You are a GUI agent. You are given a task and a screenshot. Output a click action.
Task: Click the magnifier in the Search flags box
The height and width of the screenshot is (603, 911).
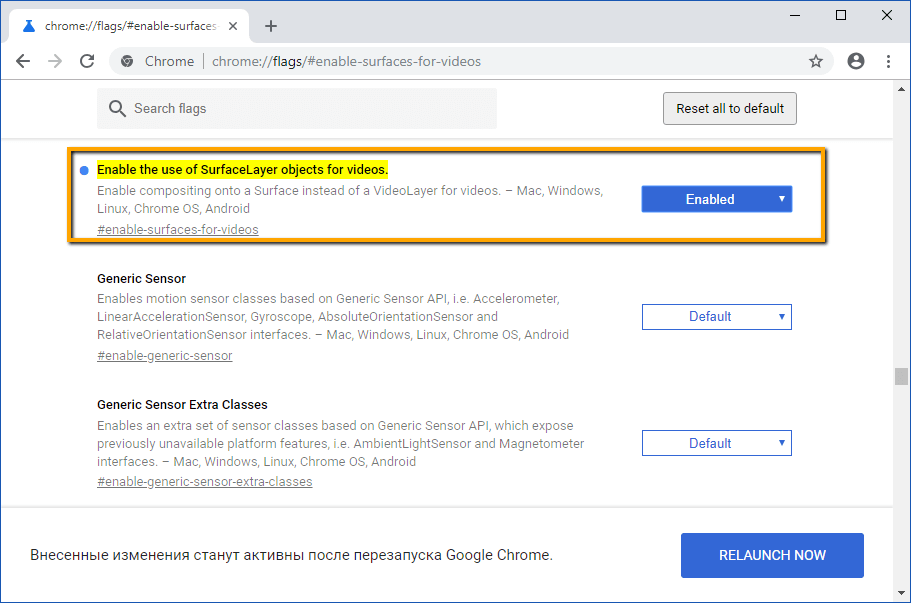[117, 108]
